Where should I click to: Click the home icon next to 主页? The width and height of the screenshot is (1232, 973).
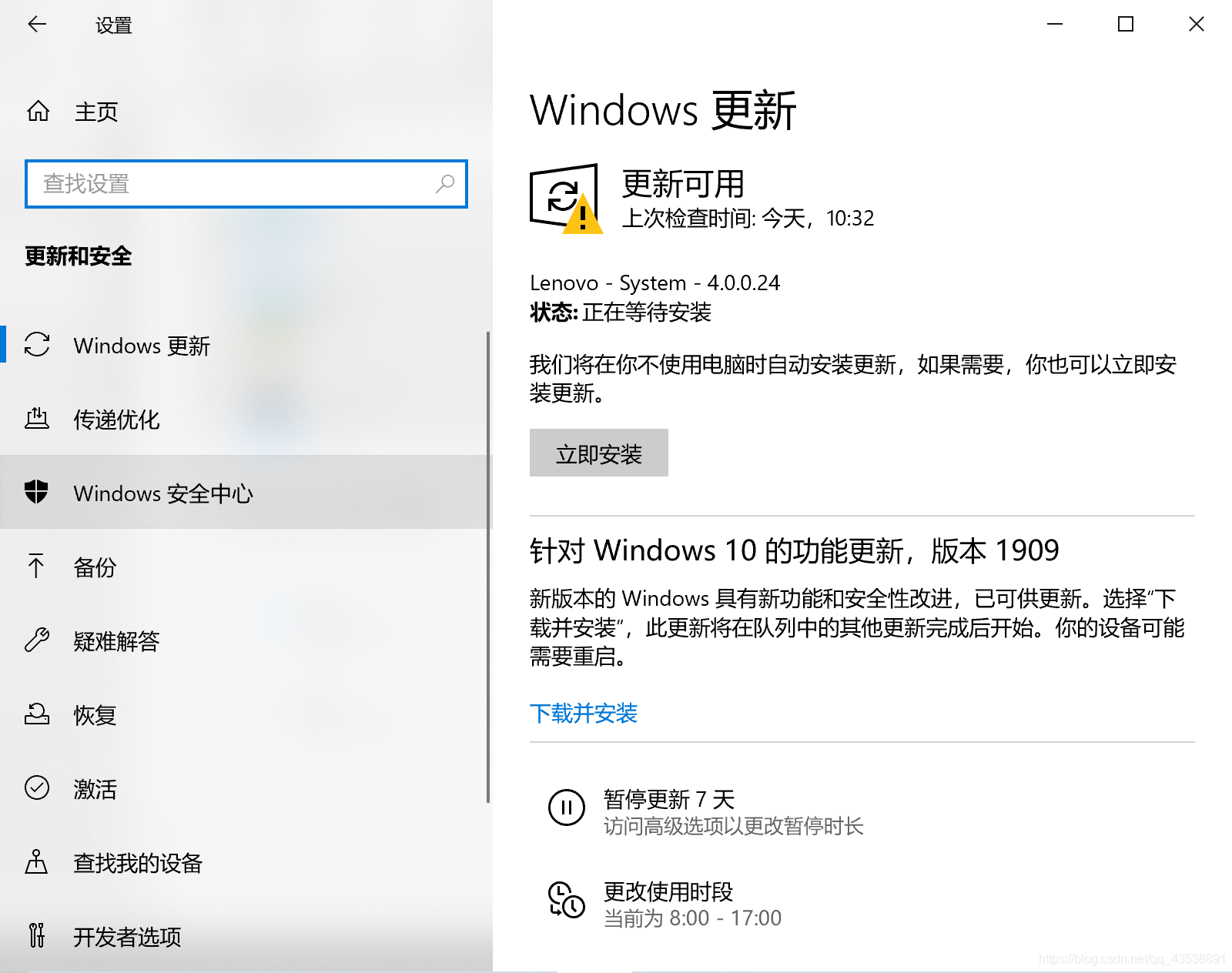38,112
